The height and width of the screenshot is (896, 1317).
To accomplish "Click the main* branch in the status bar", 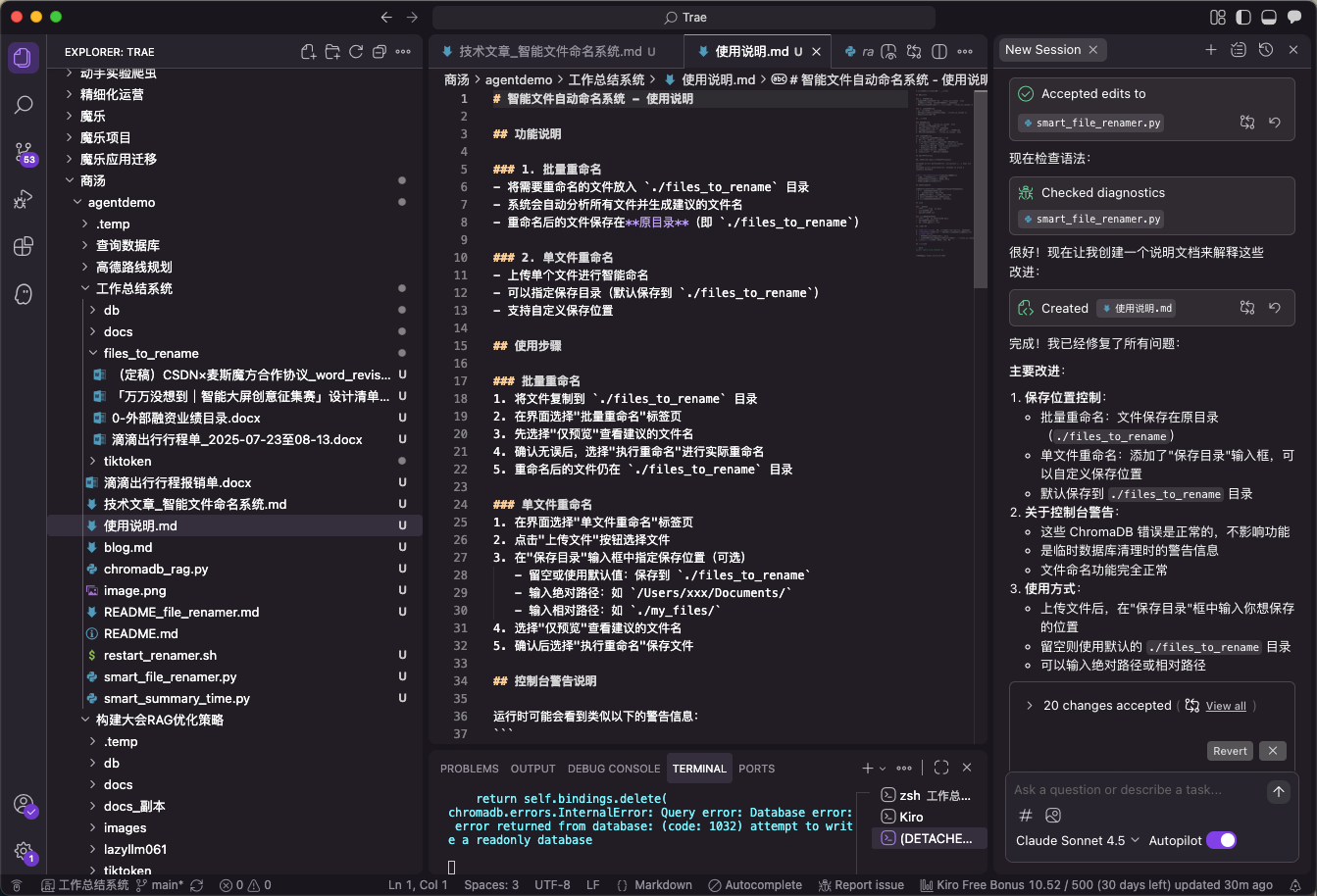I will click(x=159, y=885).
